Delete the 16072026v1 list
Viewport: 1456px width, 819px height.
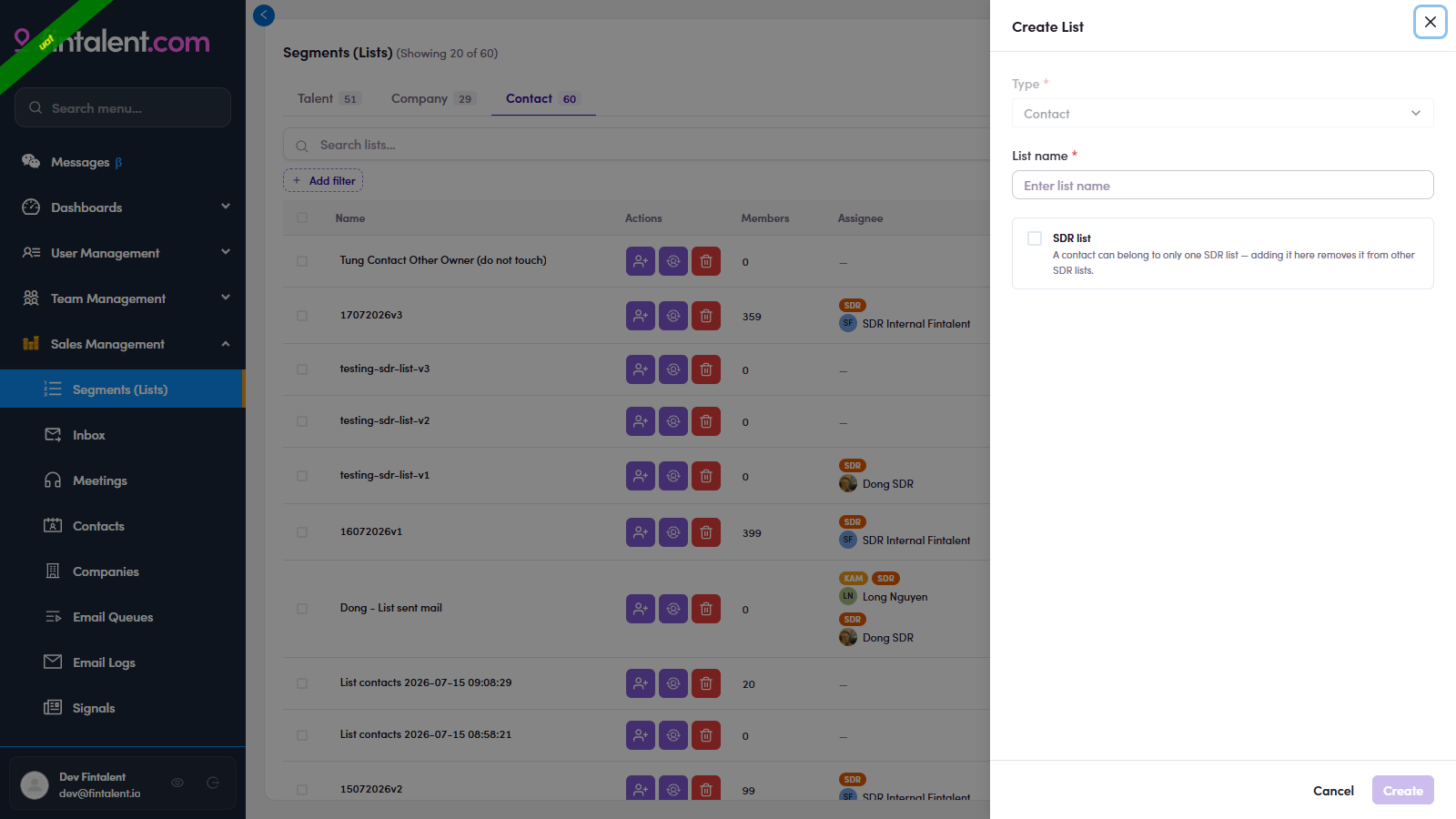(706, 532)
